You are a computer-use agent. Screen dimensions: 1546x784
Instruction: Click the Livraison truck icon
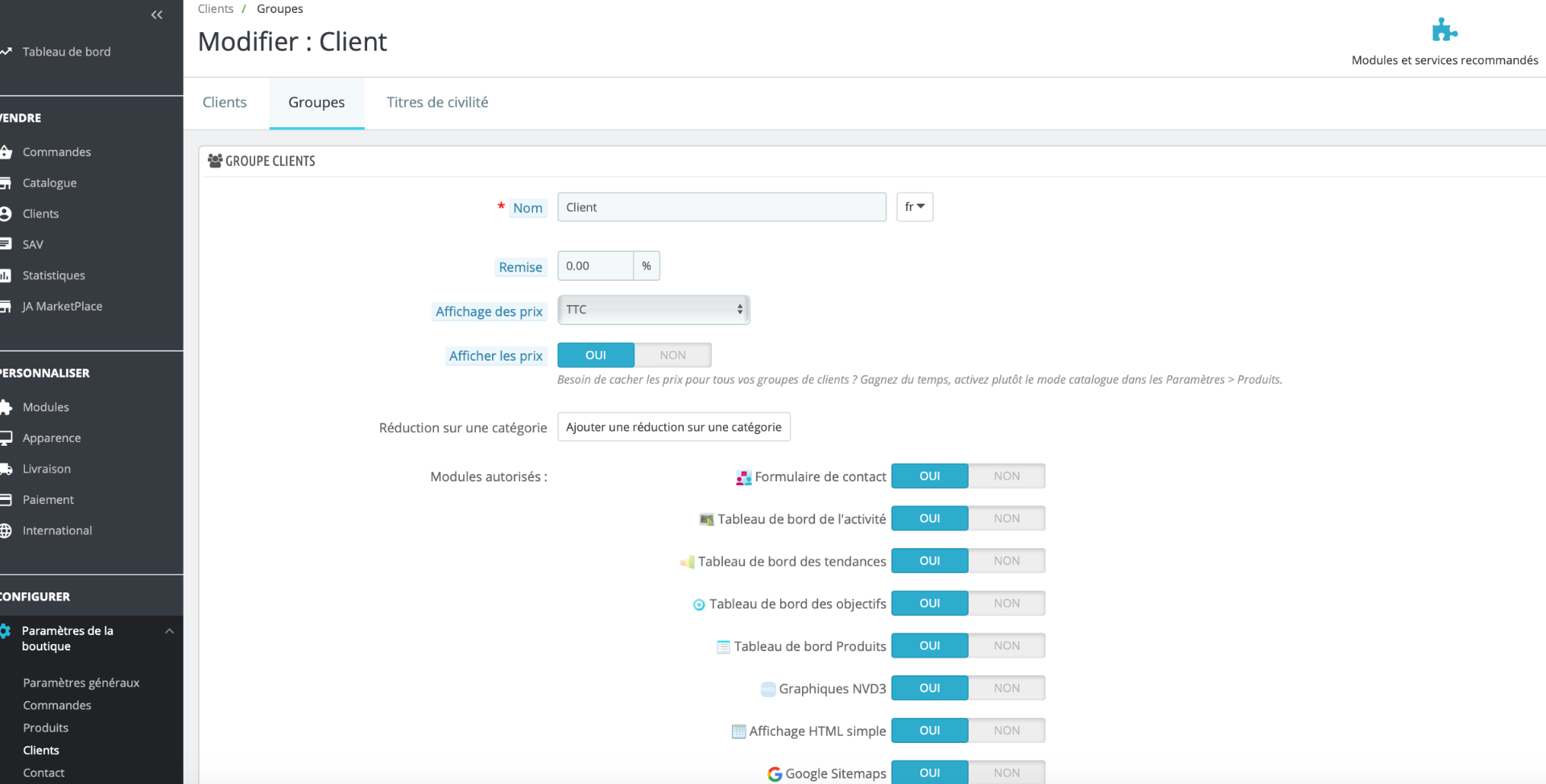coord(6,468)
